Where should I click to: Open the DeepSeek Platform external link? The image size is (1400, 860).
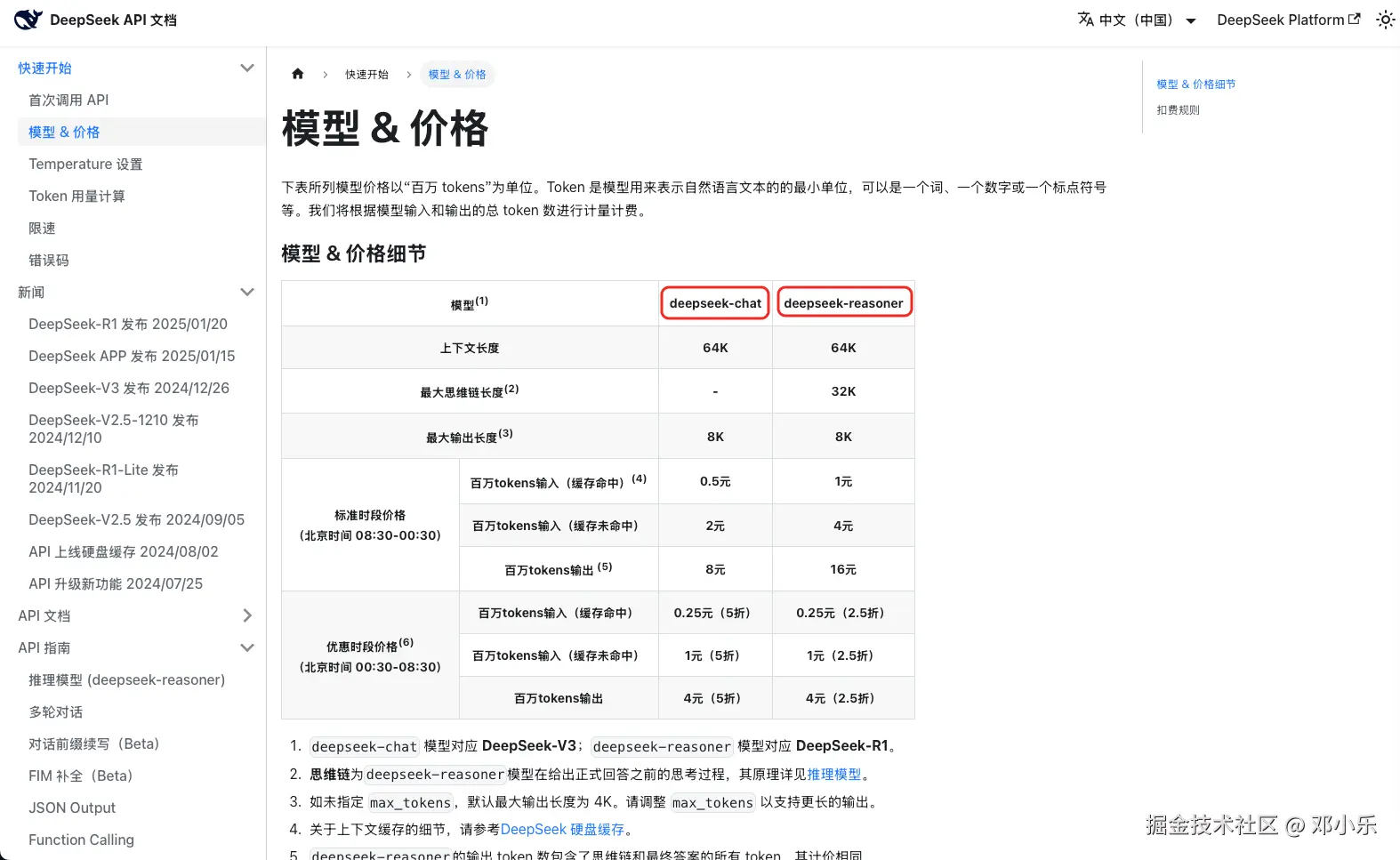click(1288, 20)
